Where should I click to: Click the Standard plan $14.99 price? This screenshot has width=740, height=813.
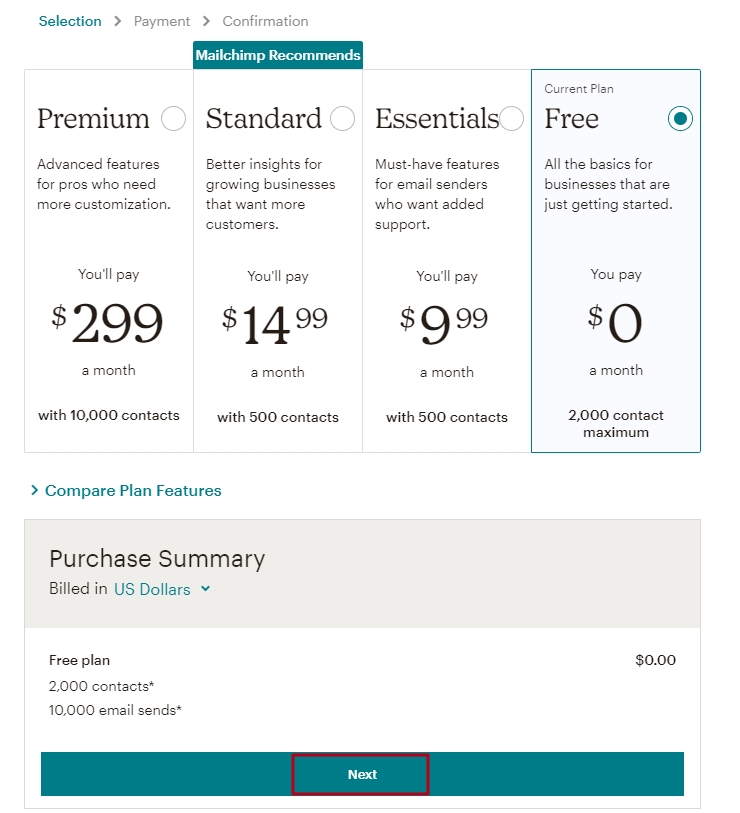[x=275, y=323]
